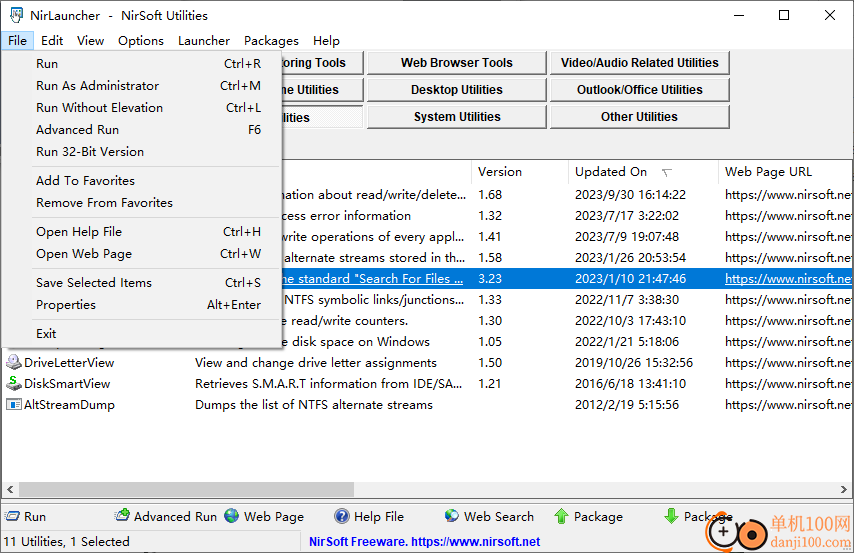Image resolution: width=854 pixels, height=553 pixels.
Task: Open the Edit menu
Action: (x=52, y=41)
